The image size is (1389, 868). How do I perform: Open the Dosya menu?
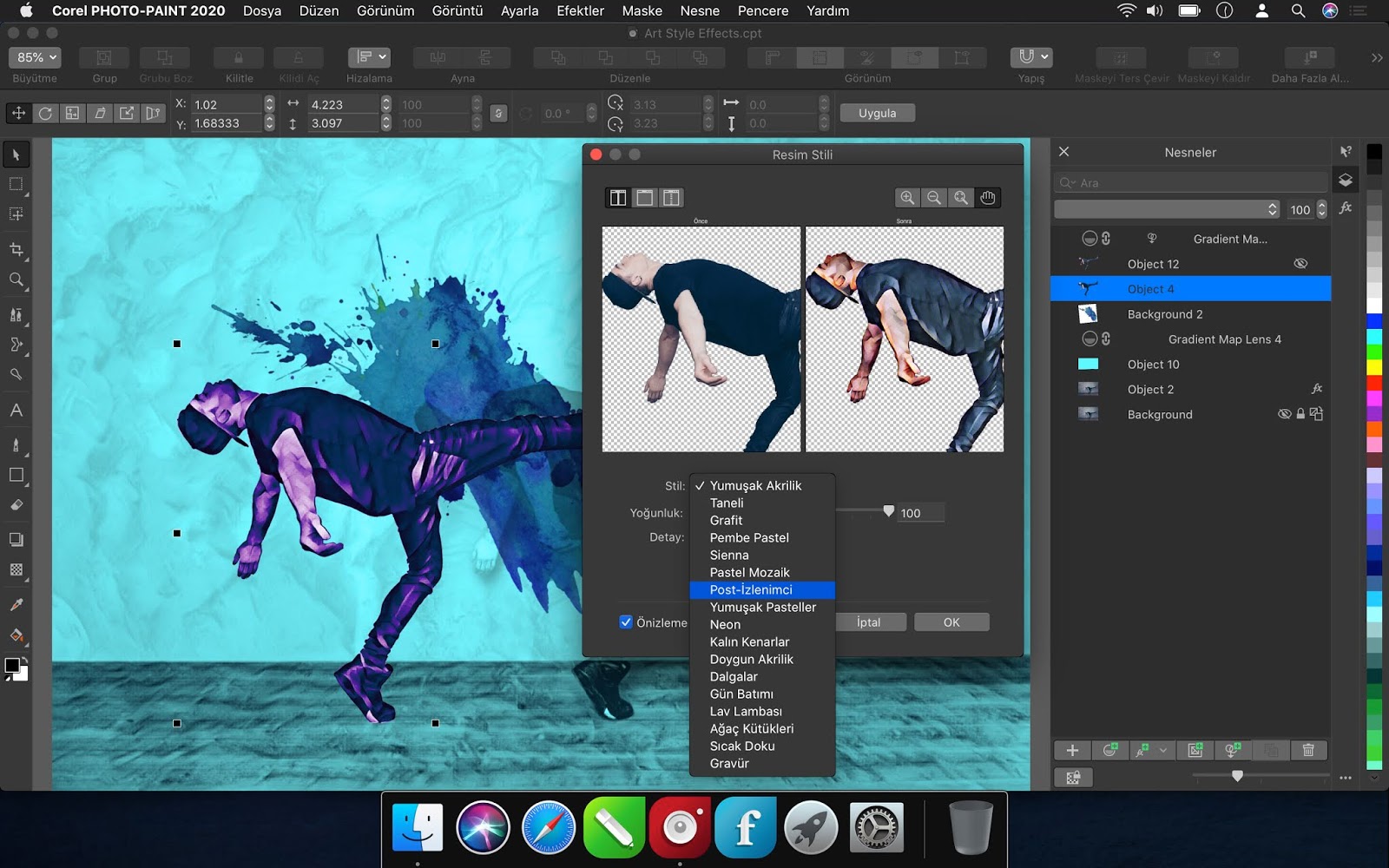point(262,10)
